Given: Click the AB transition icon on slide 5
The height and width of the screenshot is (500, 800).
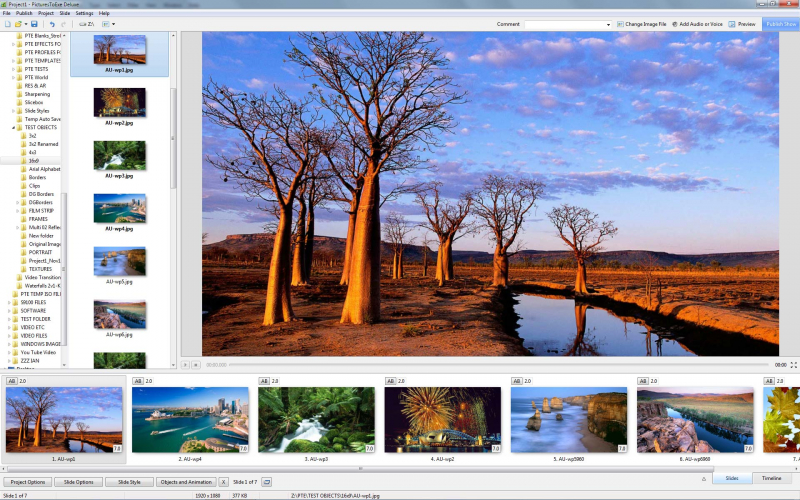Looking at the screenshot, I should 517,381.
